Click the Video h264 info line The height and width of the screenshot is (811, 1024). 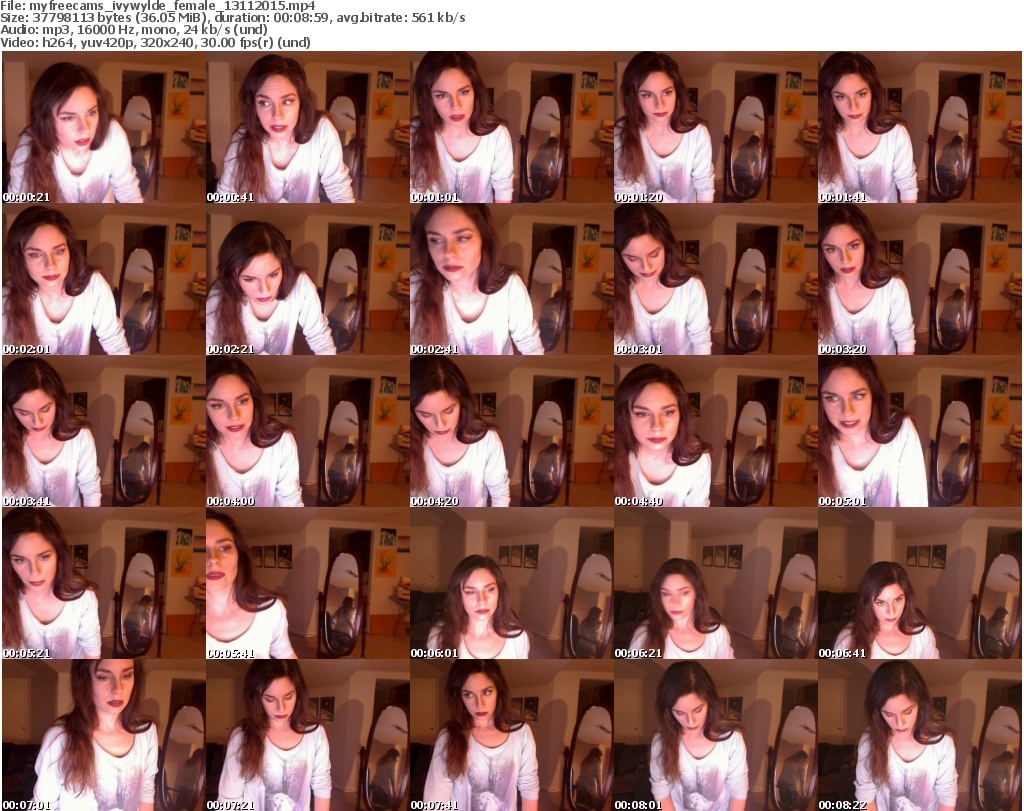(x=155, y=42)
